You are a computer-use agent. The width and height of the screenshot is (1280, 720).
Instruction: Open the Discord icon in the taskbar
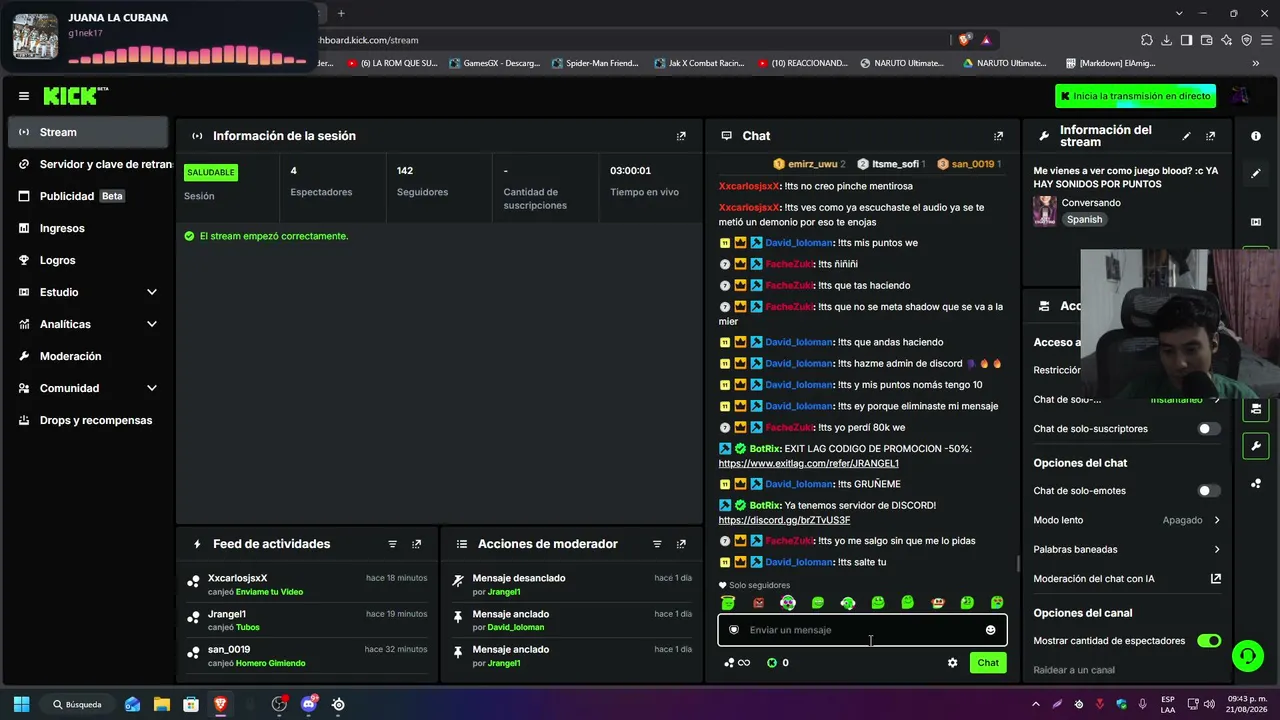309,704
